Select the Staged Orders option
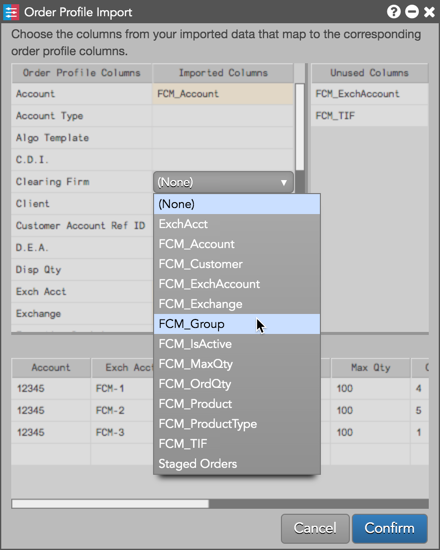 pos(237,464)
